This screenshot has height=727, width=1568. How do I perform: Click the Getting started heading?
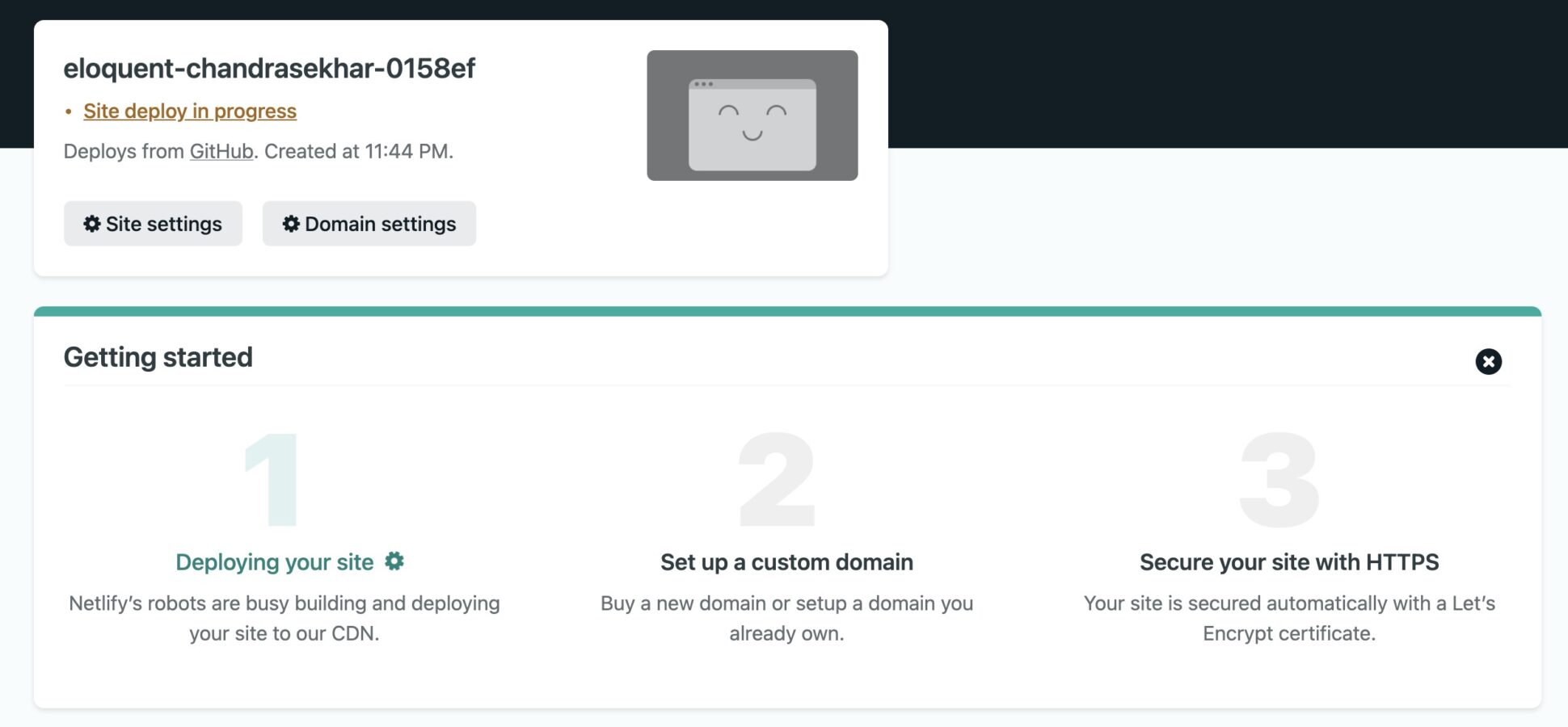[158, 357]
